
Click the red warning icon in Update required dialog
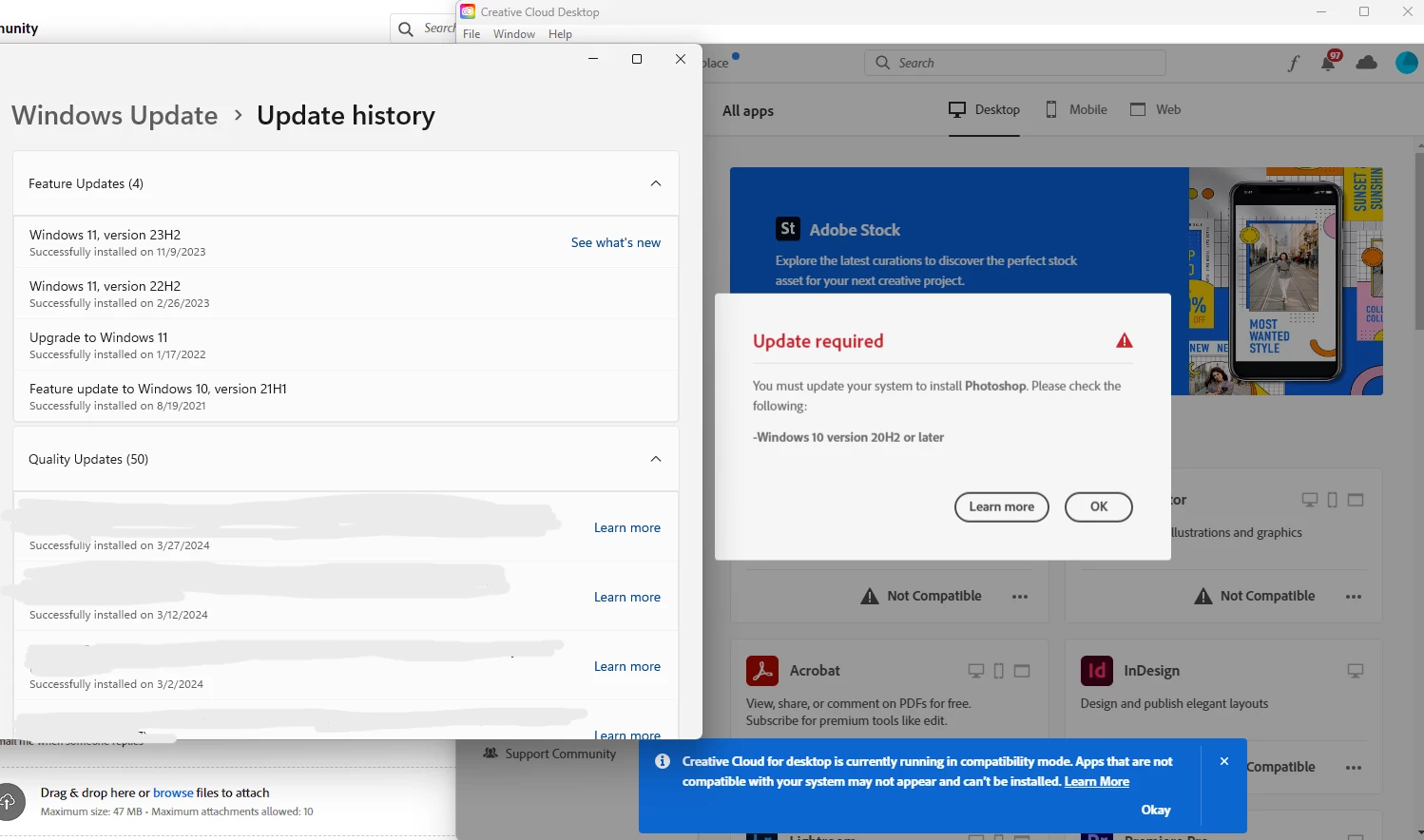pos(1125,340)
